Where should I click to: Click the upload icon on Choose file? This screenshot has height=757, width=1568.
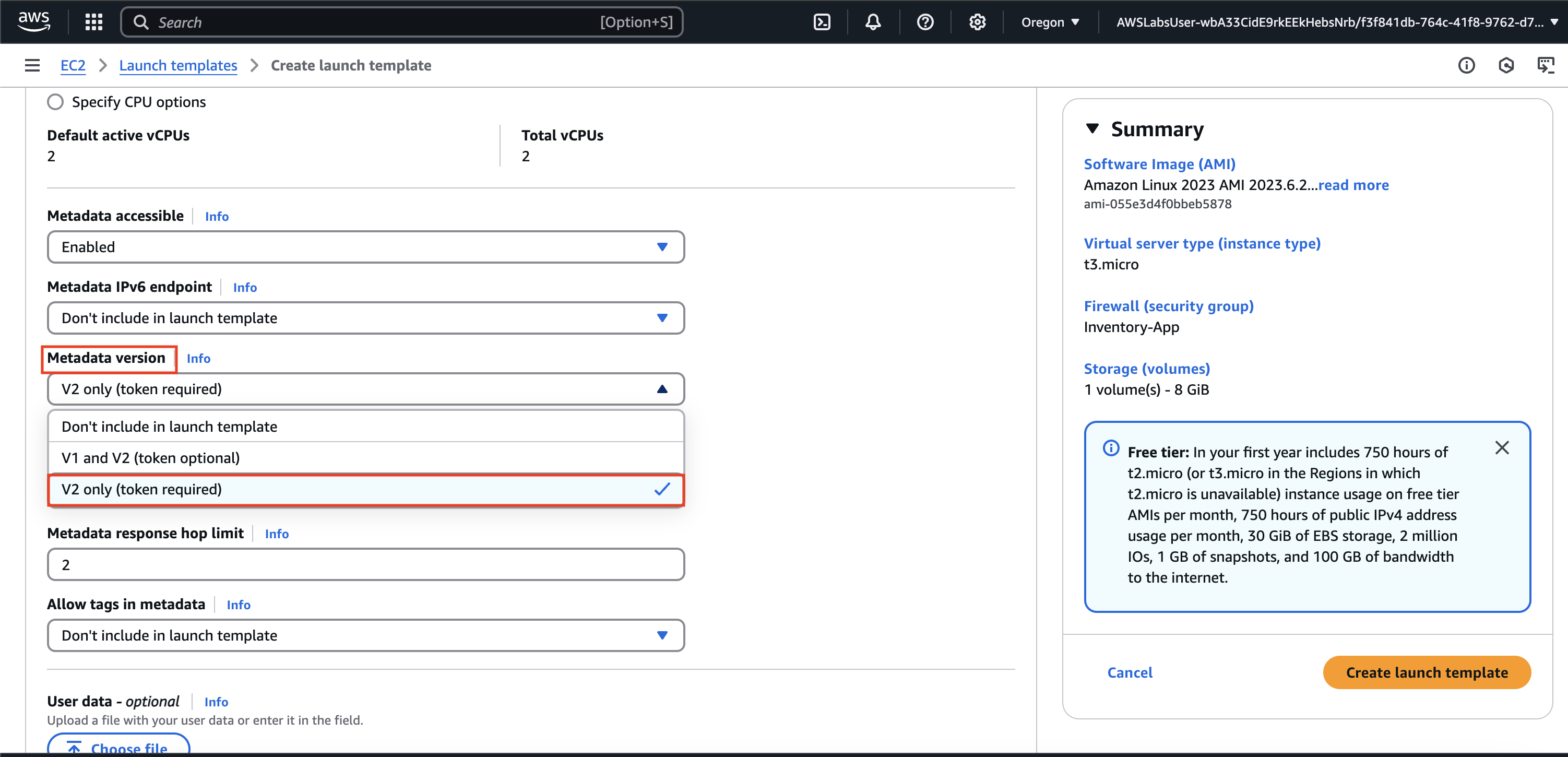[74, 748]
